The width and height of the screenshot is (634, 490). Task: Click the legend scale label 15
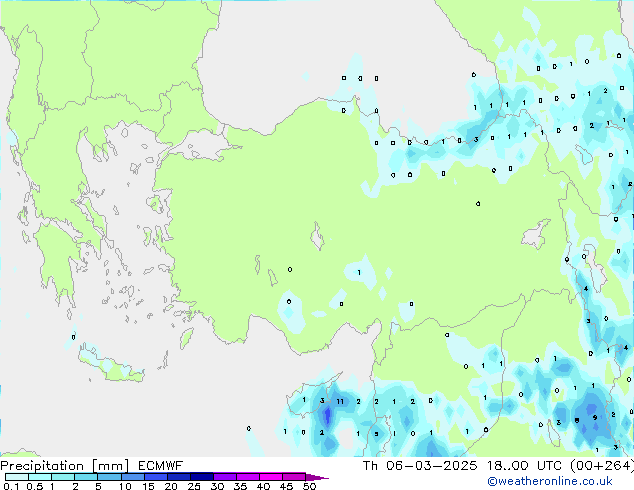pos(148,486)
